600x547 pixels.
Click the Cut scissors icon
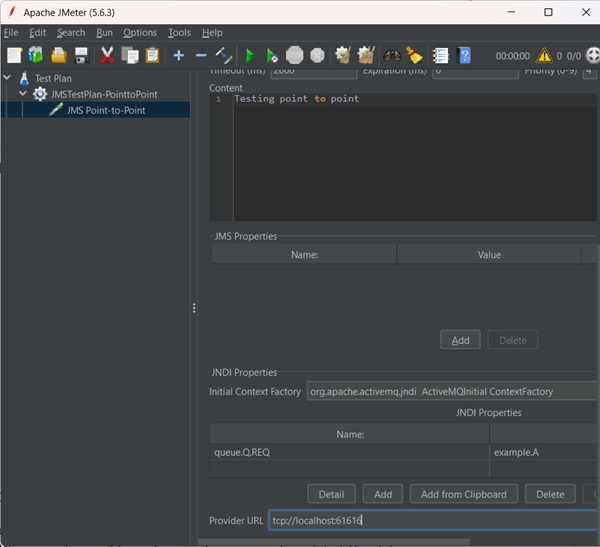tap(107, 56)
